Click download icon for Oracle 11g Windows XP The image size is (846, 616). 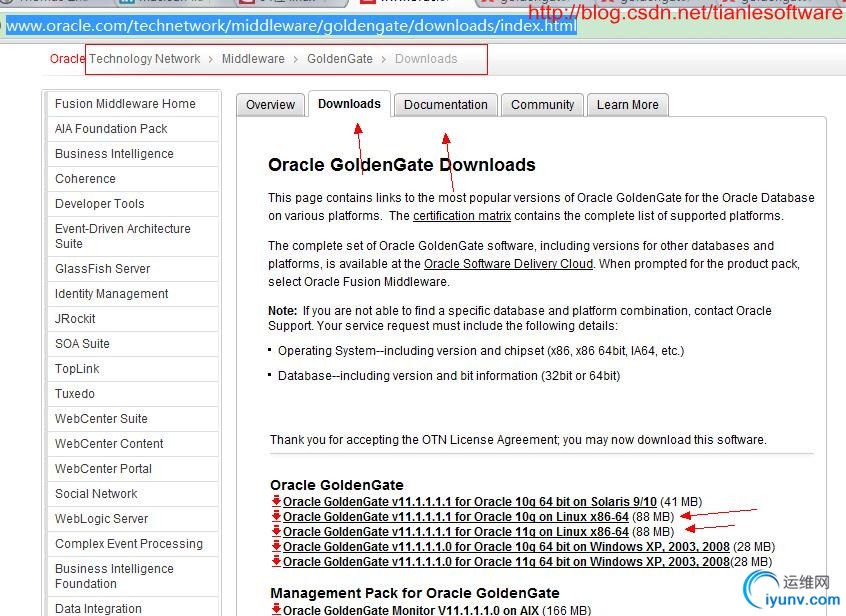276,561
